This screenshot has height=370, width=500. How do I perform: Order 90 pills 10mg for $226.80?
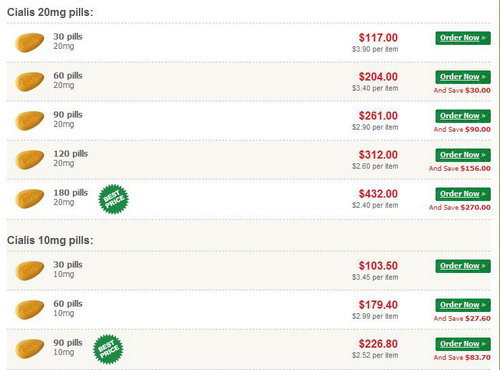pyautogui.click(x=463, y=344)
